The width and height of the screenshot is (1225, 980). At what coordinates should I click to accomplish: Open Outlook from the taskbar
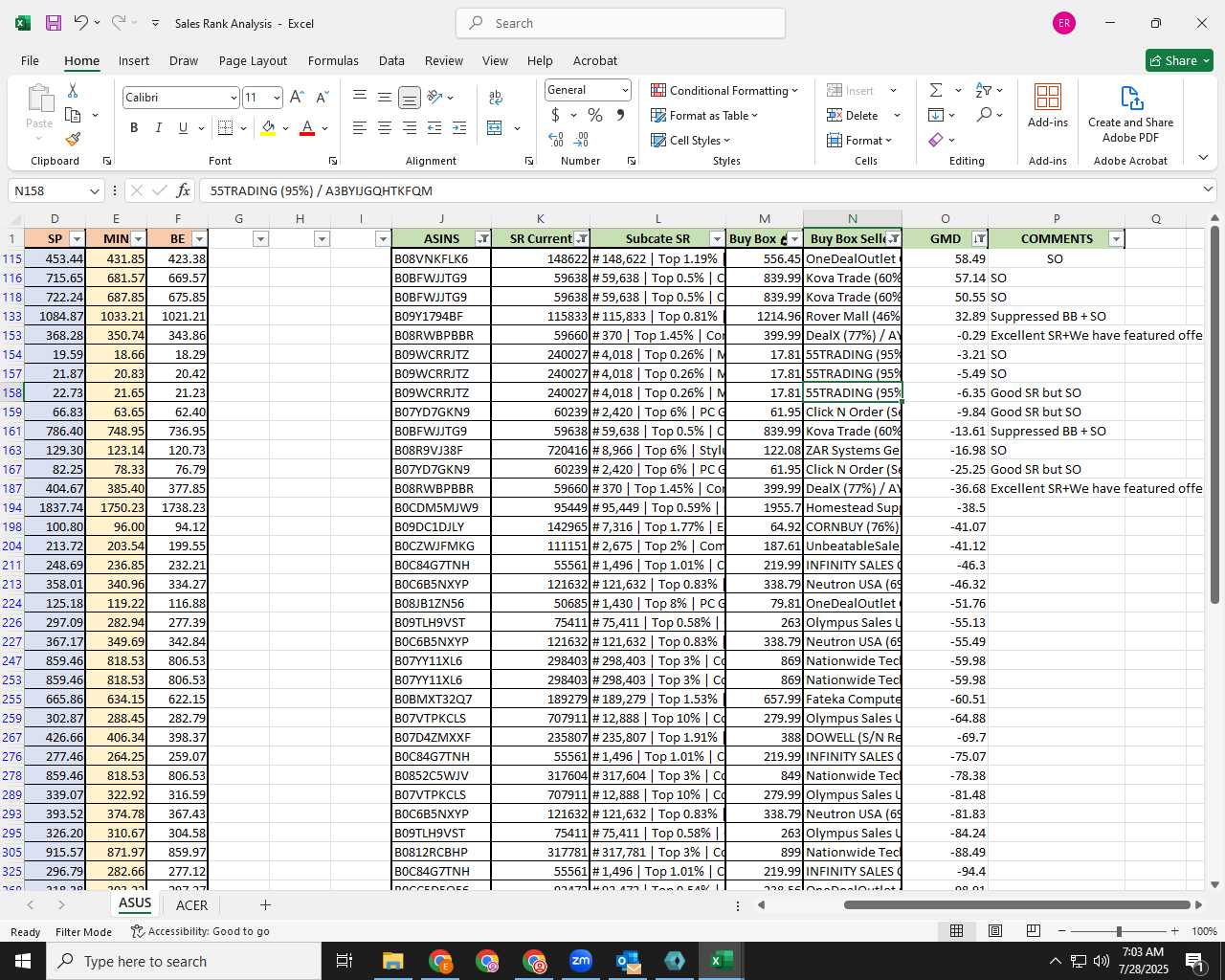(628, 961)
